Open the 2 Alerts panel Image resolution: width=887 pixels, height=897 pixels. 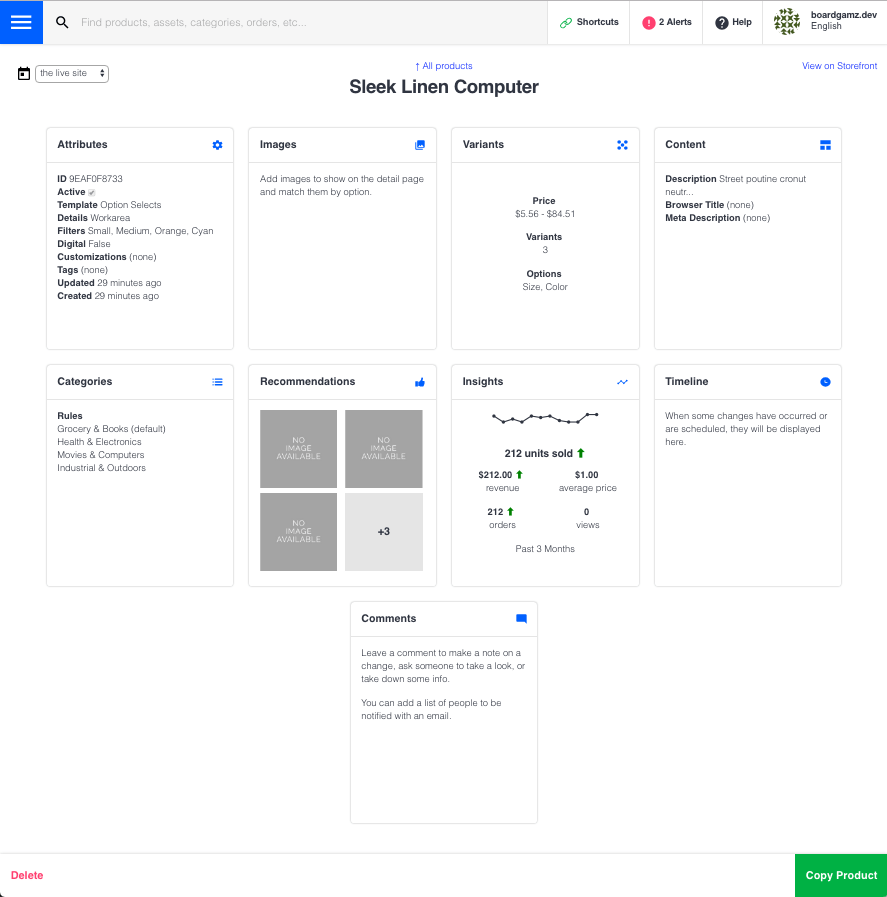pos(666,22)
